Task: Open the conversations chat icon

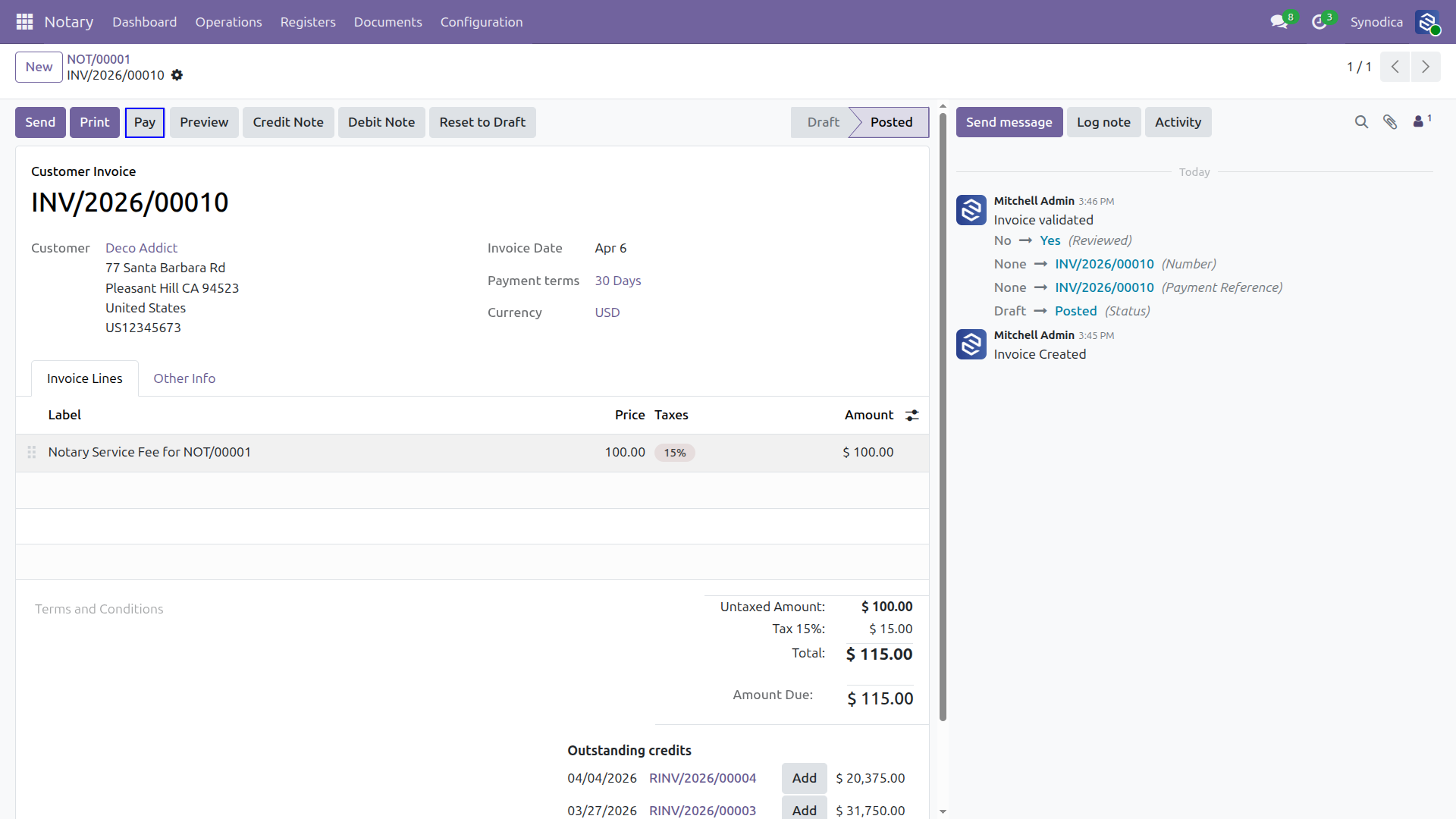Action: 1279,22
